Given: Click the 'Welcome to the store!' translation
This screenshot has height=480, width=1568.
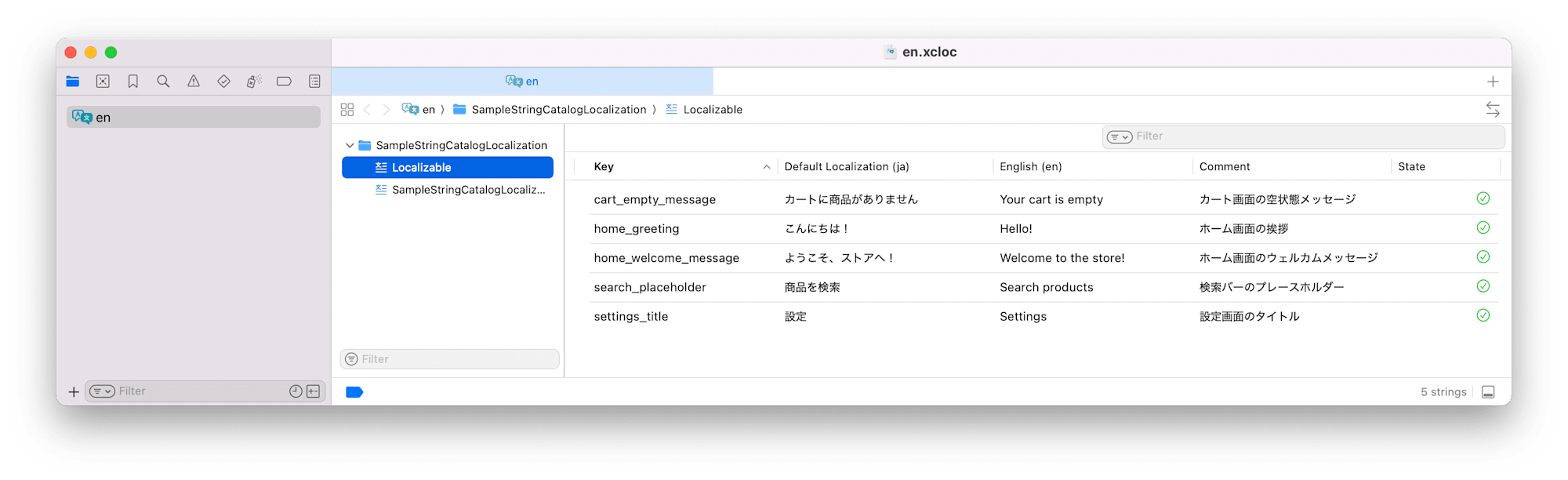Looking at the screenshot, I should click(x=1062, y=258).
